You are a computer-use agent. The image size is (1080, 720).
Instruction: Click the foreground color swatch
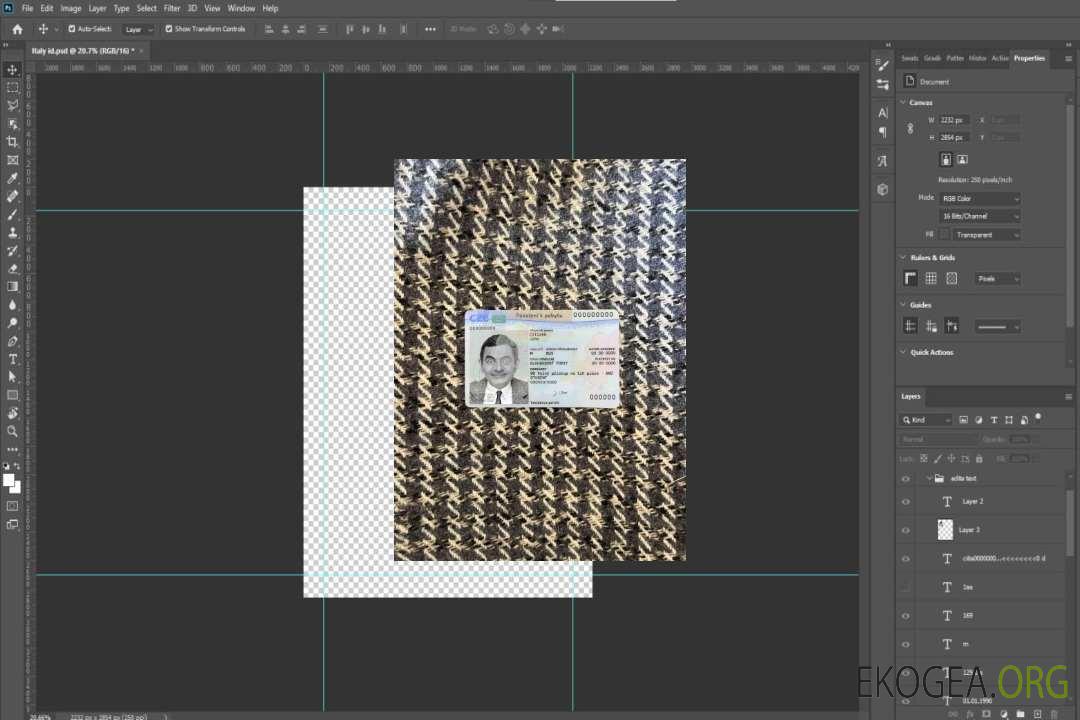point(9,480)
